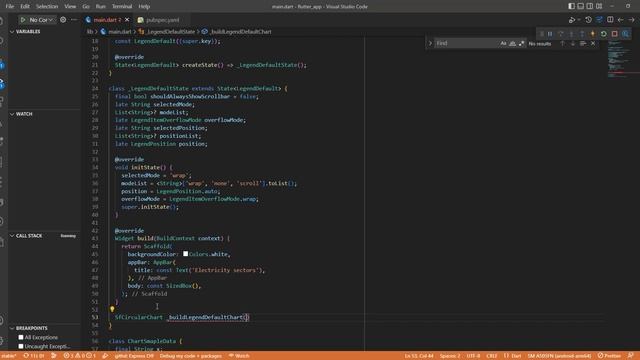640x360 pixels.
Task: Toggle match whole word in find box
Action: pyautogui.click(x=512, y=43)
